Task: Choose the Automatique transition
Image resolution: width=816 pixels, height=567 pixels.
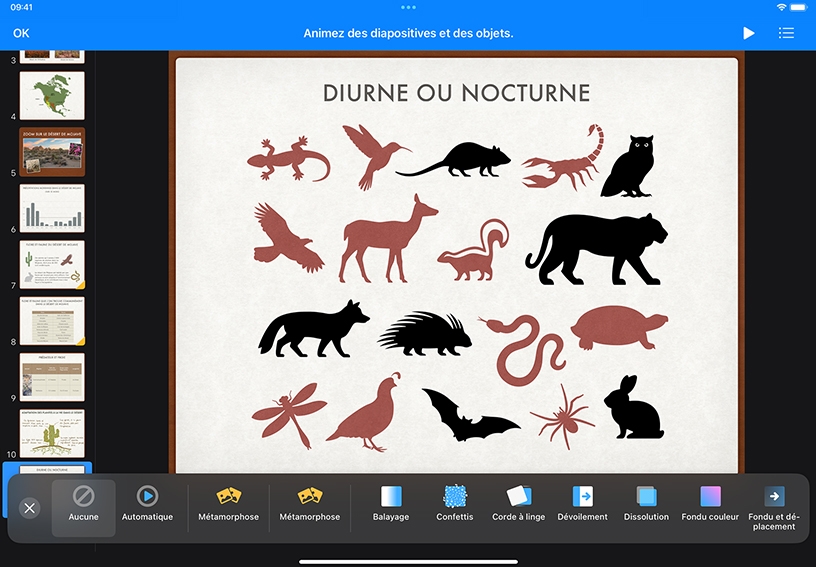Action: 147,503
